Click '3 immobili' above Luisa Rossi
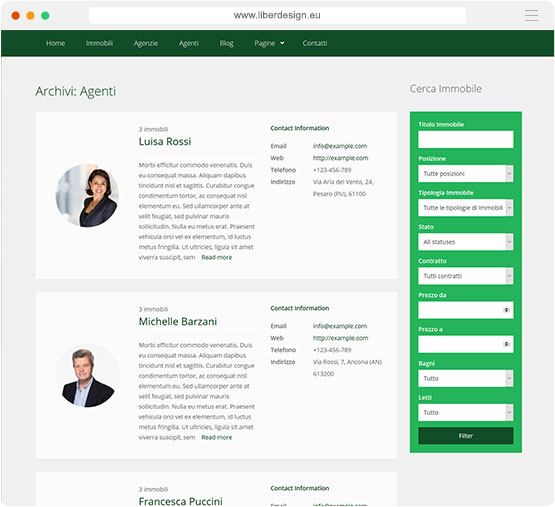The height and width of the screenshot is (507, 555). [x=153, y=129]
